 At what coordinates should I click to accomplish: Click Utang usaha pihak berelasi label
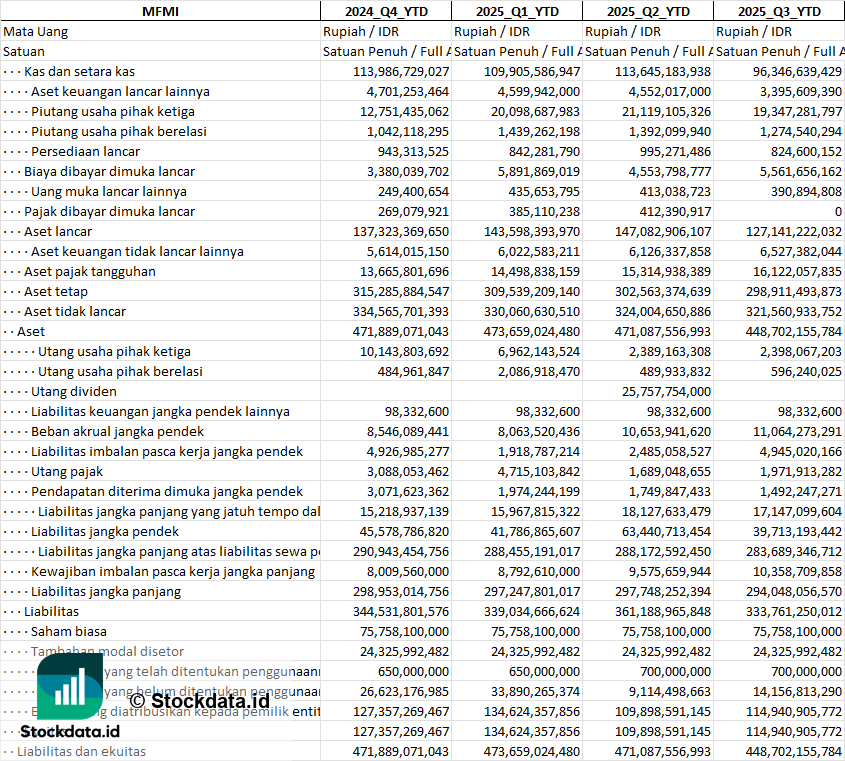click(120, 371)
